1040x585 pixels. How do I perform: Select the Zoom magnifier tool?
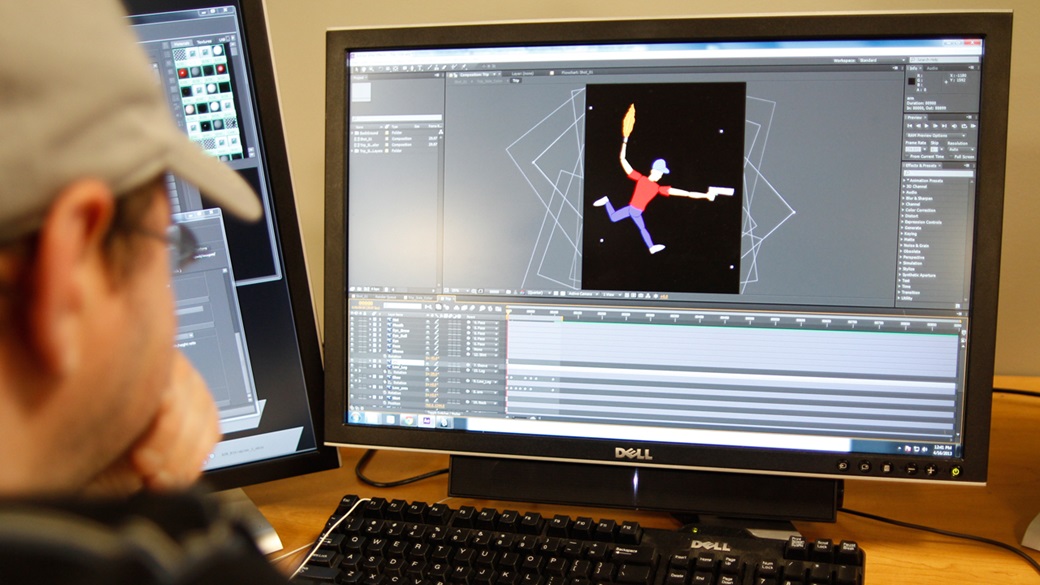coord(371,68)
